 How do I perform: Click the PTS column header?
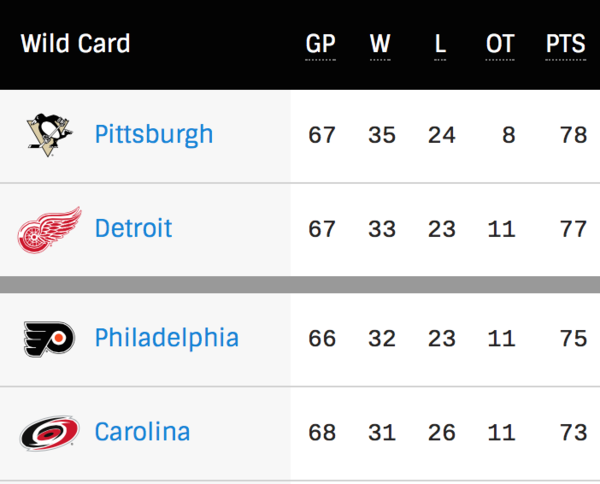(x=566, y=44)
